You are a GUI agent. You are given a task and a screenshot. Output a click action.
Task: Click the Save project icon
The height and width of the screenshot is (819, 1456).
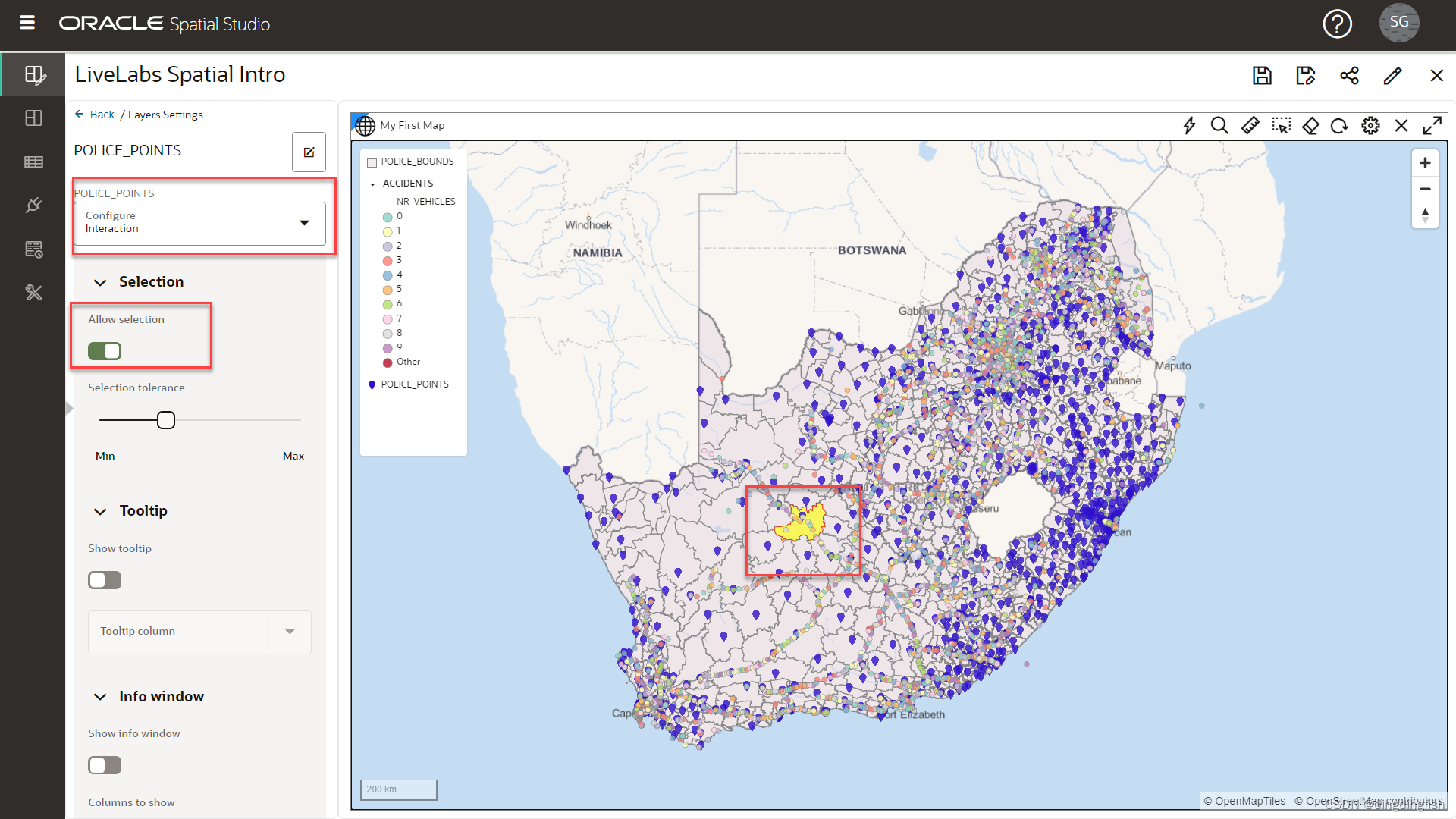point(1262,76)
